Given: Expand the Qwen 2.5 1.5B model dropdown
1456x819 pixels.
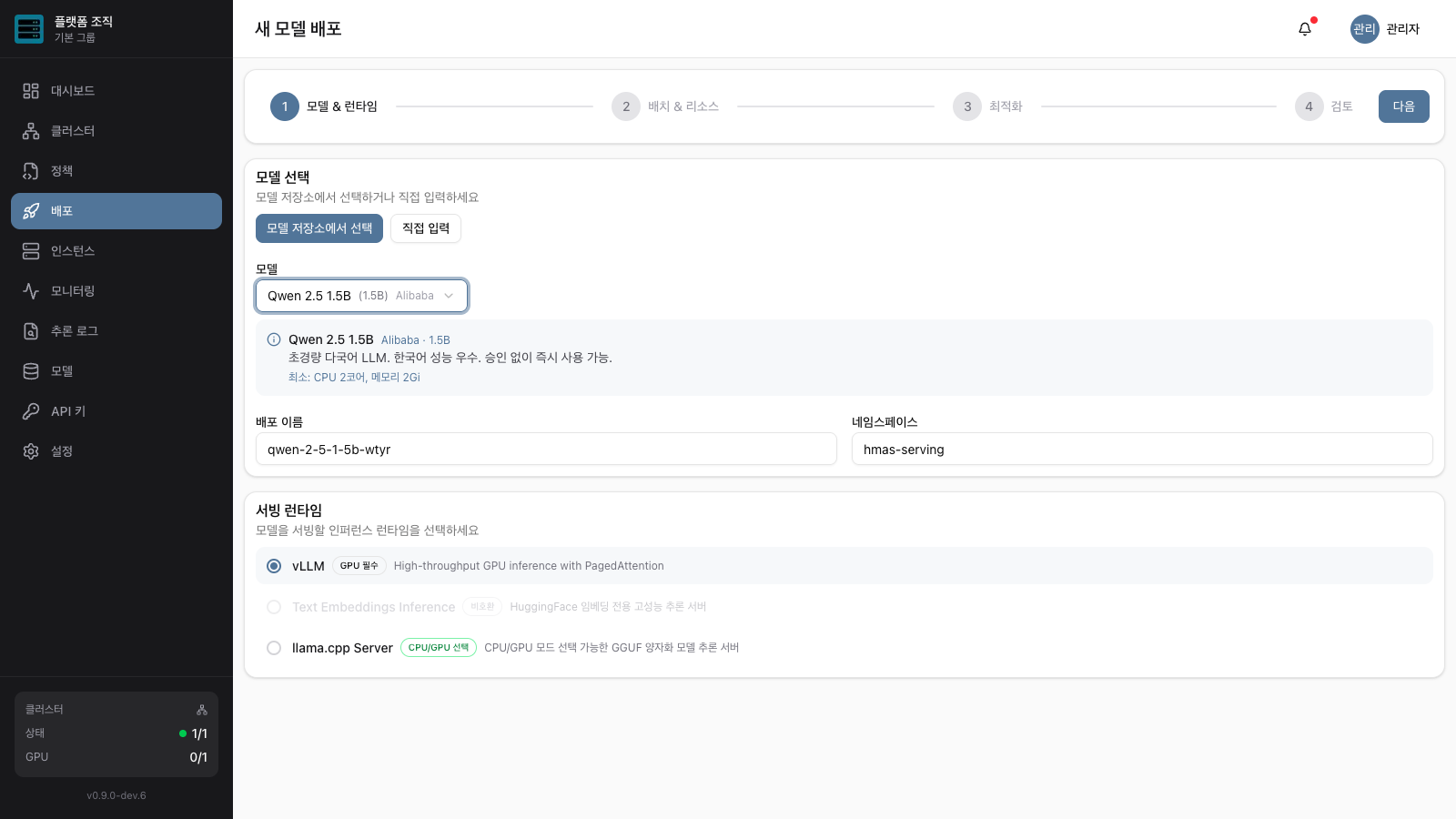Looking at the screenshot, I should tap(362, 296).
